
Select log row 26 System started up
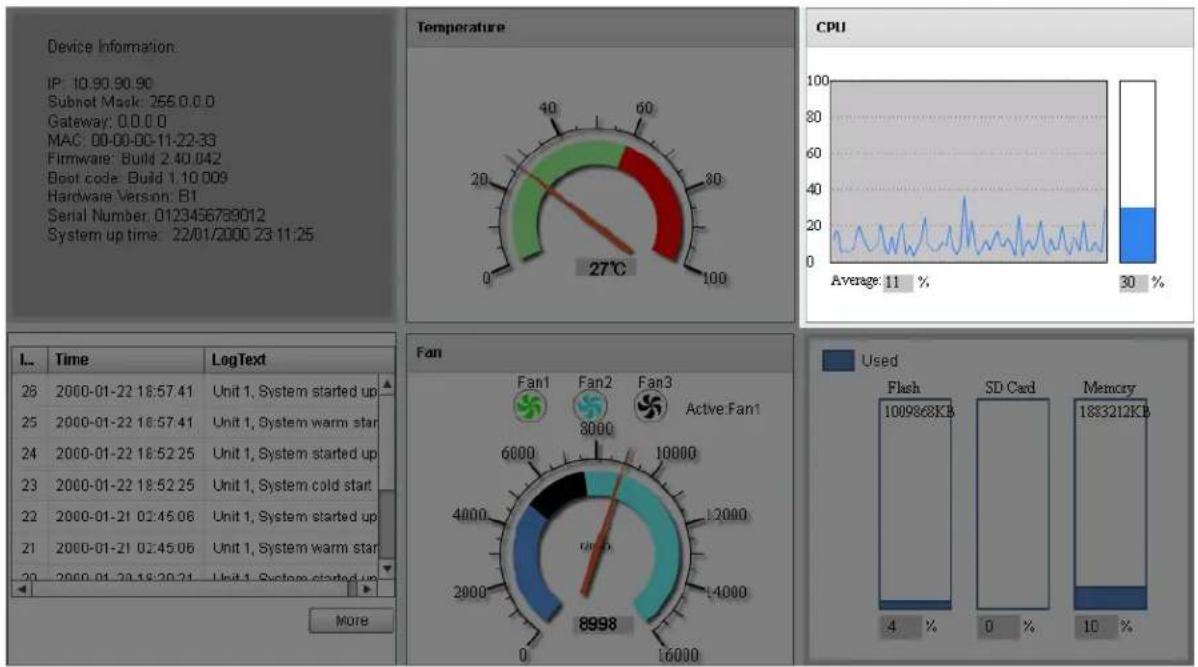point(196,391)
